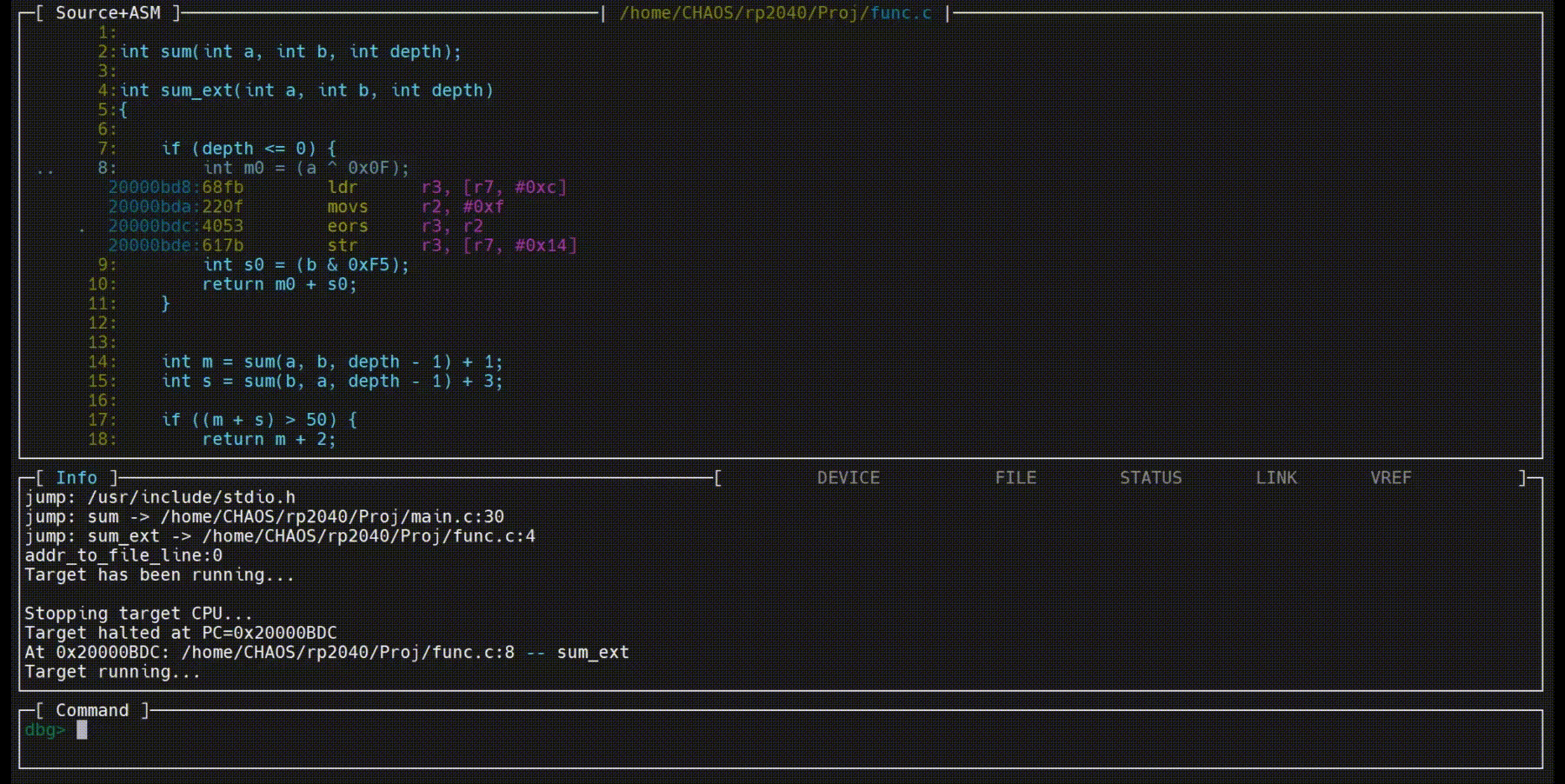
Task: Select the Info panel title
Action: pos(77,478)
